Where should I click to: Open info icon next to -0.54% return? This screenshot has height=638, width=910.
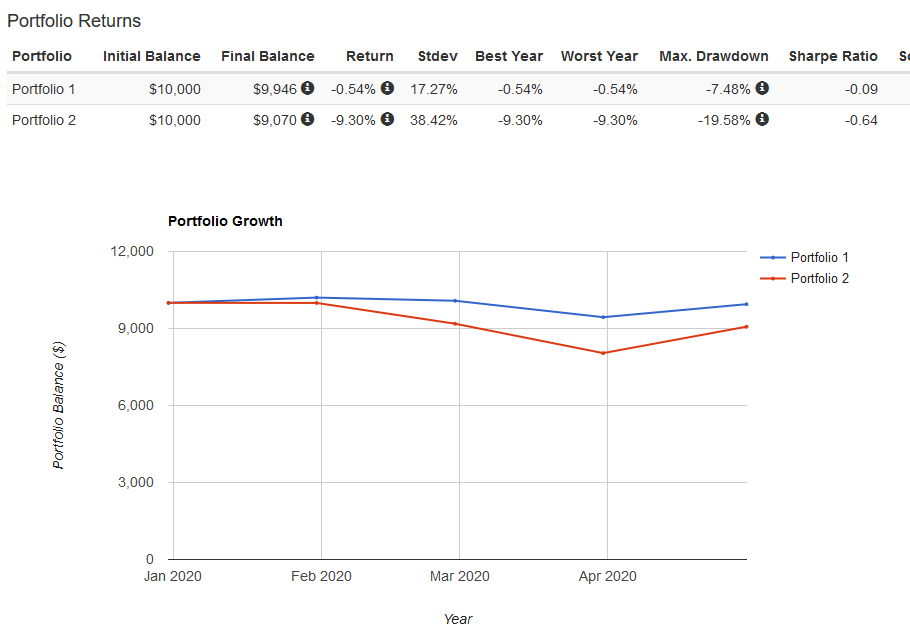[387, 88]
